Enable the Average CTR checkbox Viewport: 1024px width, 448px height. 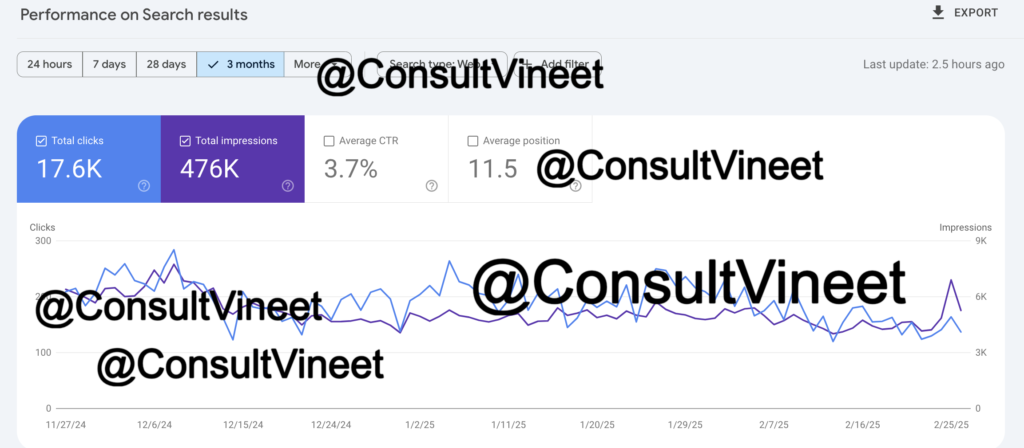329,140
